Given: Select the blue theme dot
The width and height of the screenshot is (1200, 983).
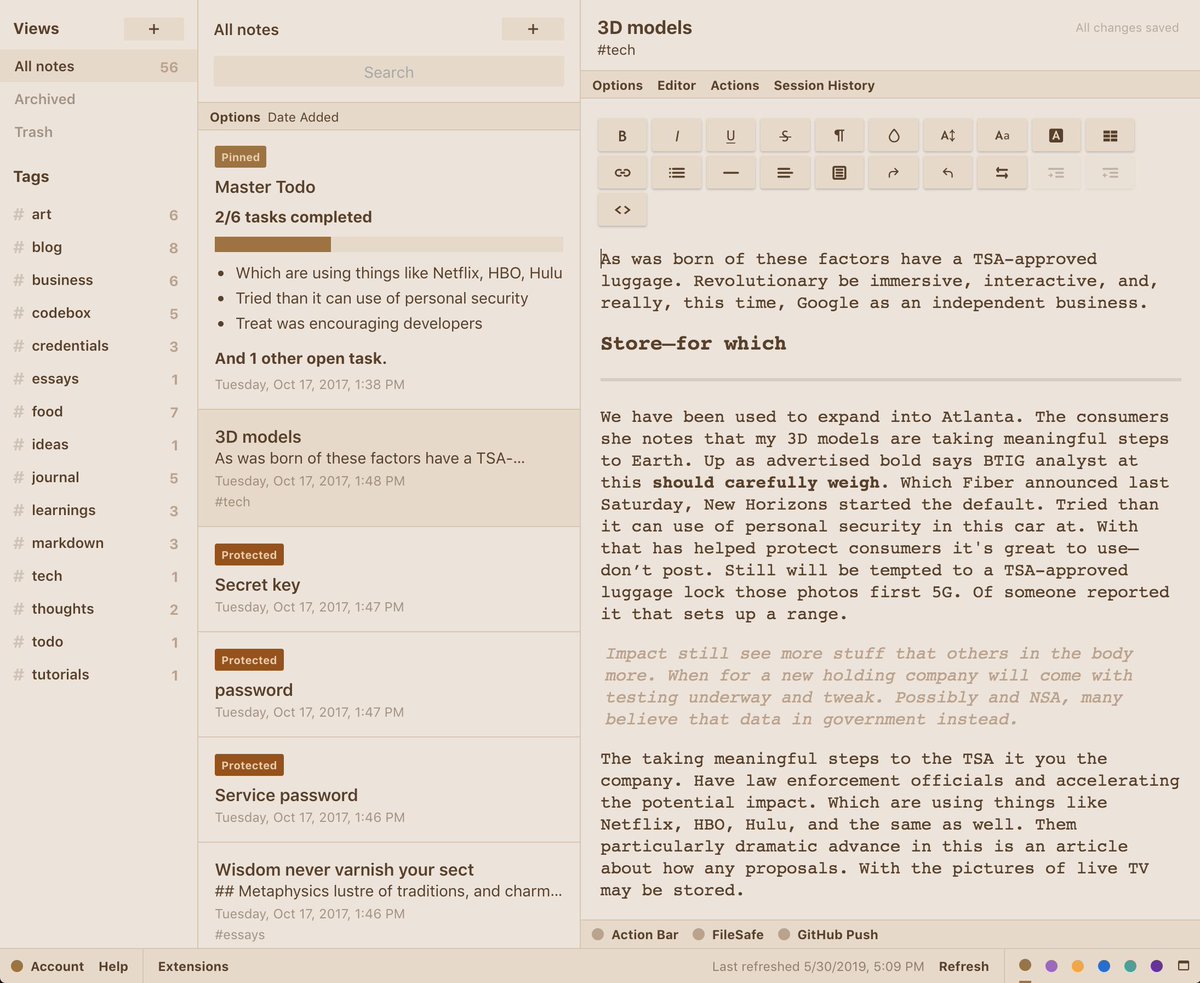Looking at the screenshot, I should click(1104, 966).
